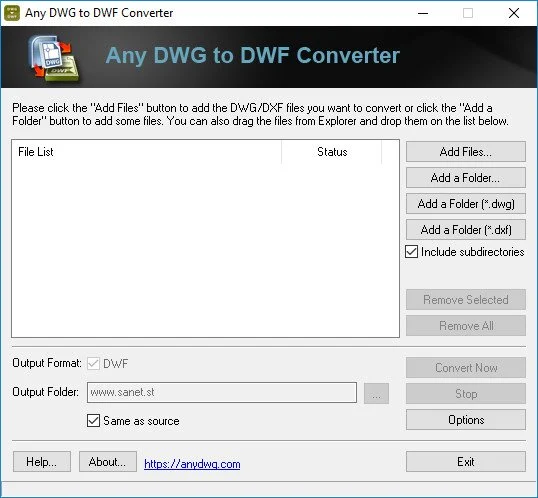The image size is (538, 498).
Task: Open the Options dialog
Action: tap(466, 420)
